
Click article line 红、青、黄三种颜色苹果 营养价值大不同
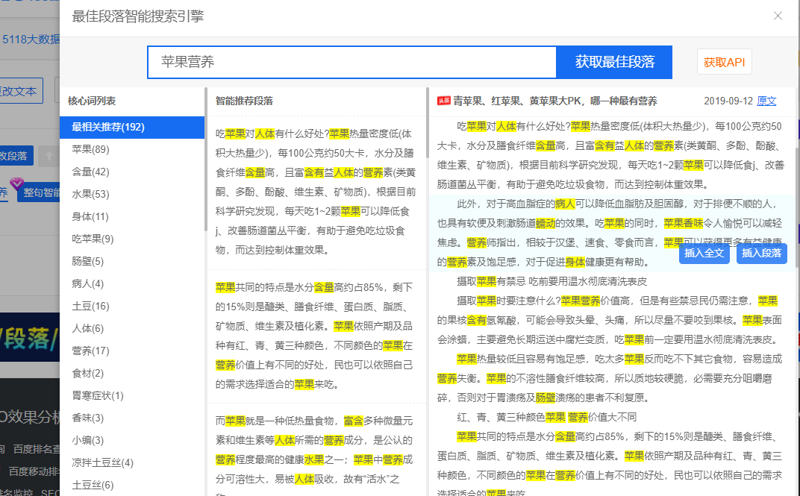546,417
